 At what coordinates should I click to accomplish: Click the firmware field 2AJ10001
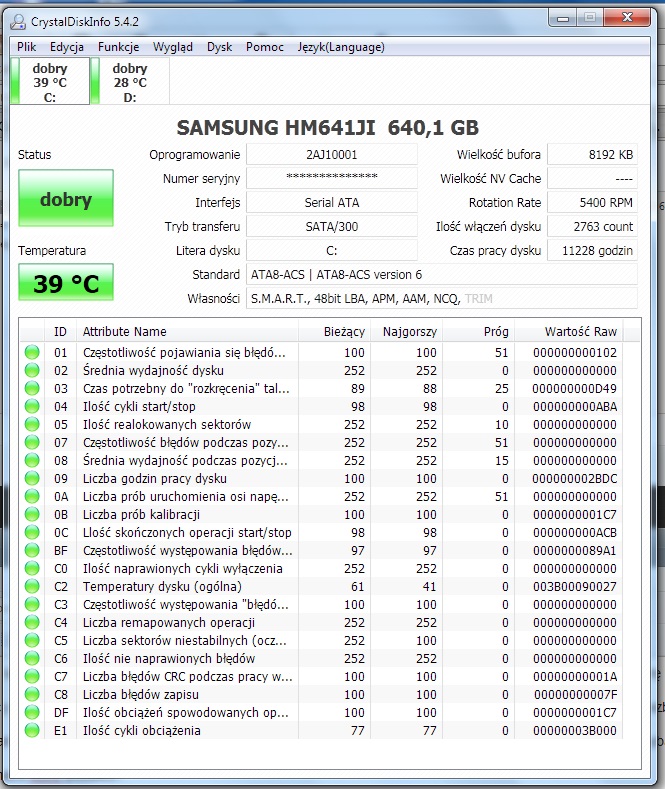point(331,154)
